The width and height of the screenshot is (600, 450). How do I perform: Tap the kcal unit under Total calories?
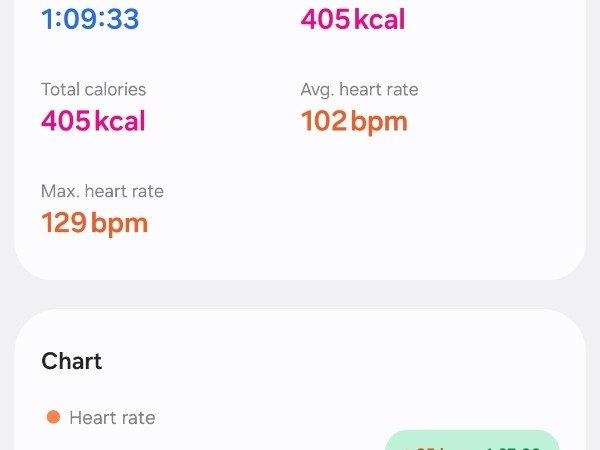pyautogui.click(x=120, y=121)
